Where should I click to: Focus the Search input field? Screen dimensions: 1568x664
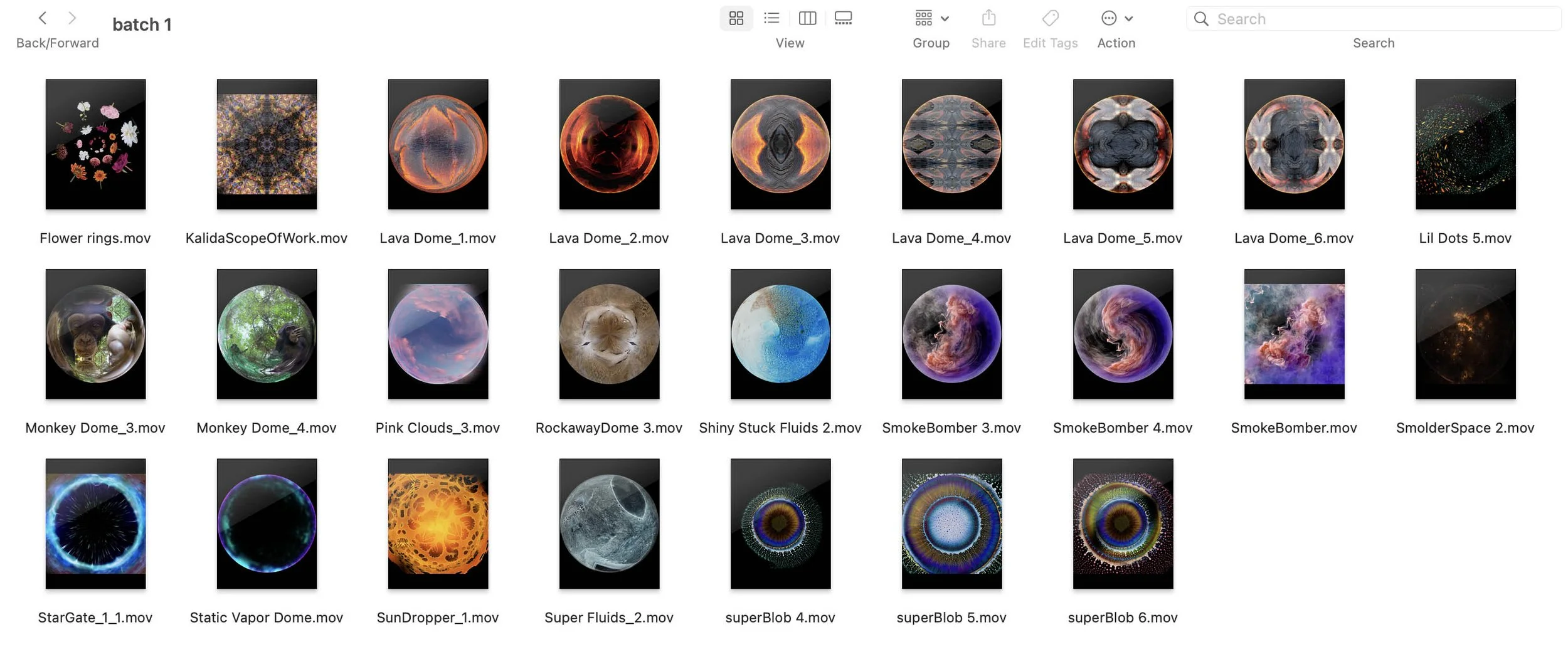coord(1373,19)
